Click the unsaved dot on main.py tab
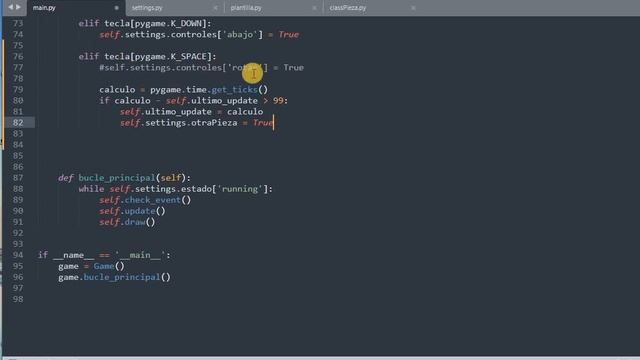Viewport: 640px width, 360px height. pos(116,8)
